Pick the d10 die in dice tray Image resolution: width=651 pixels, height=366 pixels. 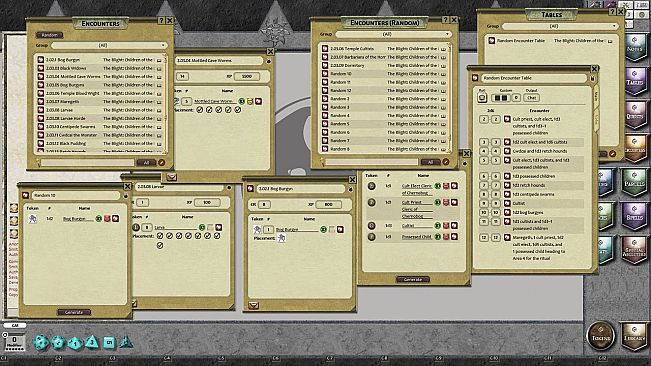(75, 343)
